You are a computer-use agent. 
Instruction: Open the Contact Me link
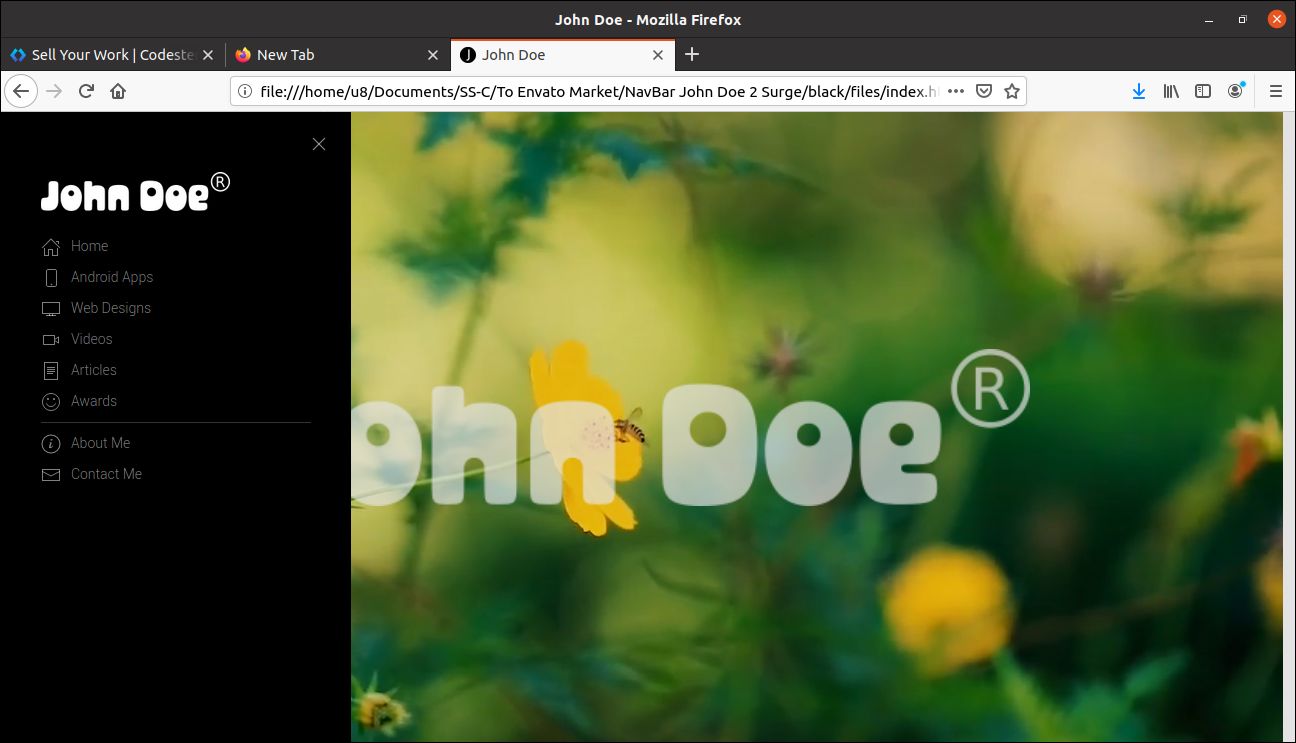tap(106, 474)
